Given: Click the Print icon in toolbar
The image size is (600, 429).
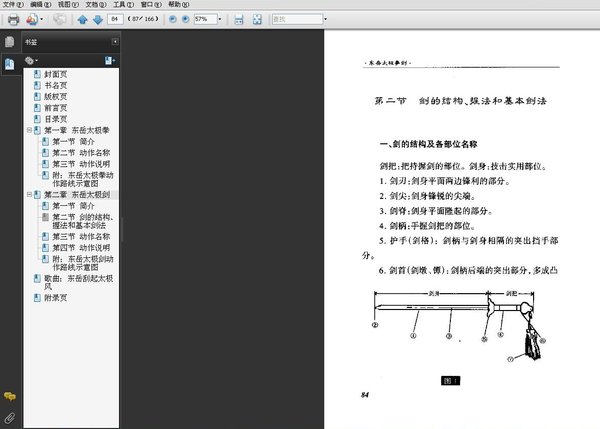Looking at the screenshot, I should (x=13, y=19).
